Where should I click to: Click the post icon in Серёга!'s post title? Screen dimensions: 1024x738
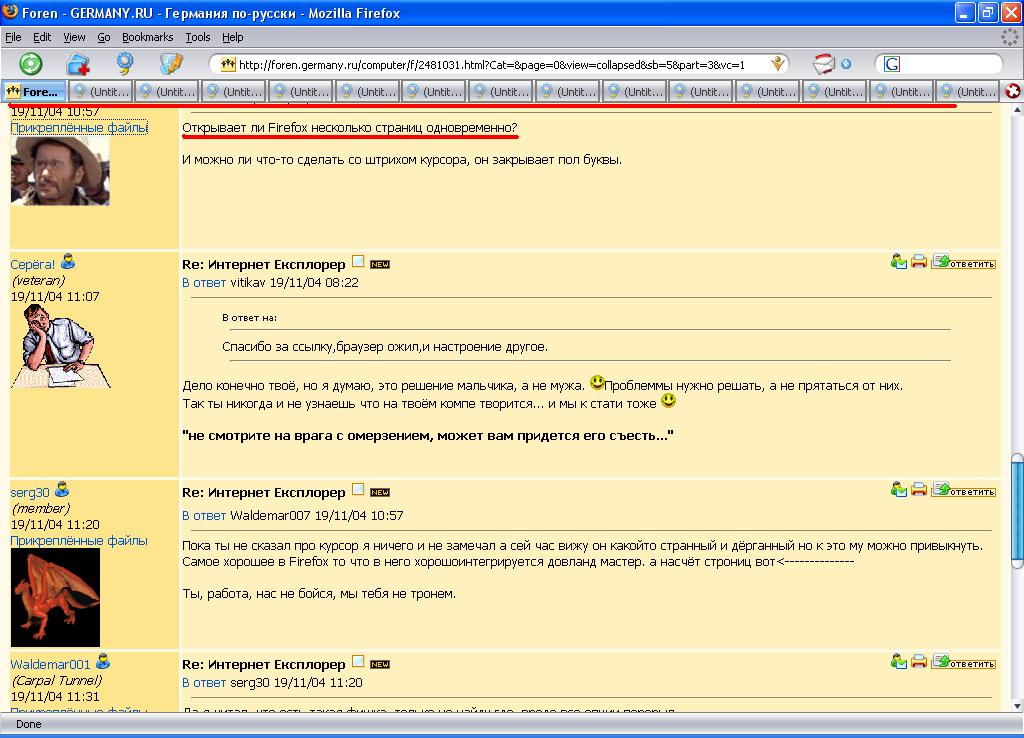[x=358, y=261]
